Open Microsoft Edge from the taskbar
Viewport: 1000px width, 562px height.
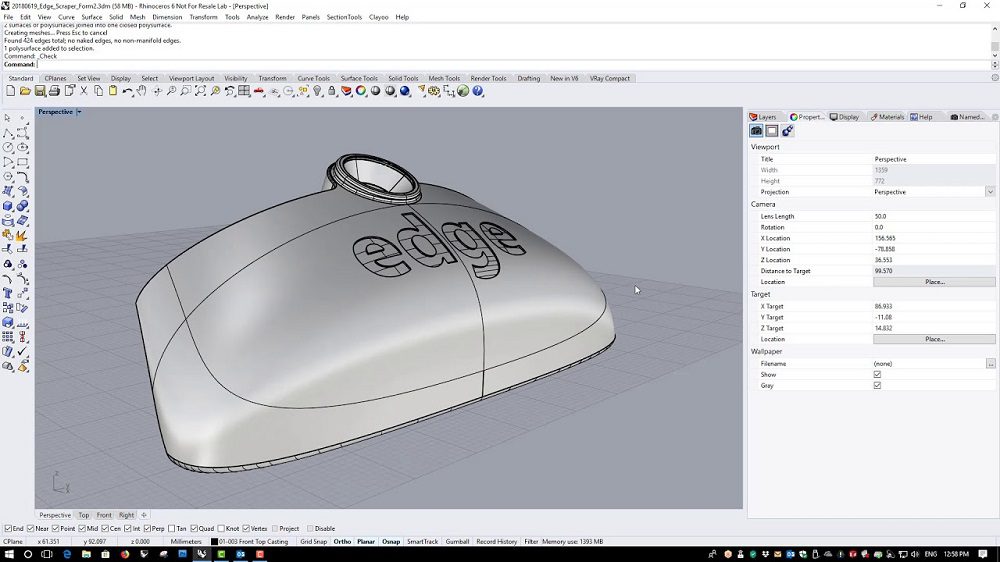pos(67,554)
